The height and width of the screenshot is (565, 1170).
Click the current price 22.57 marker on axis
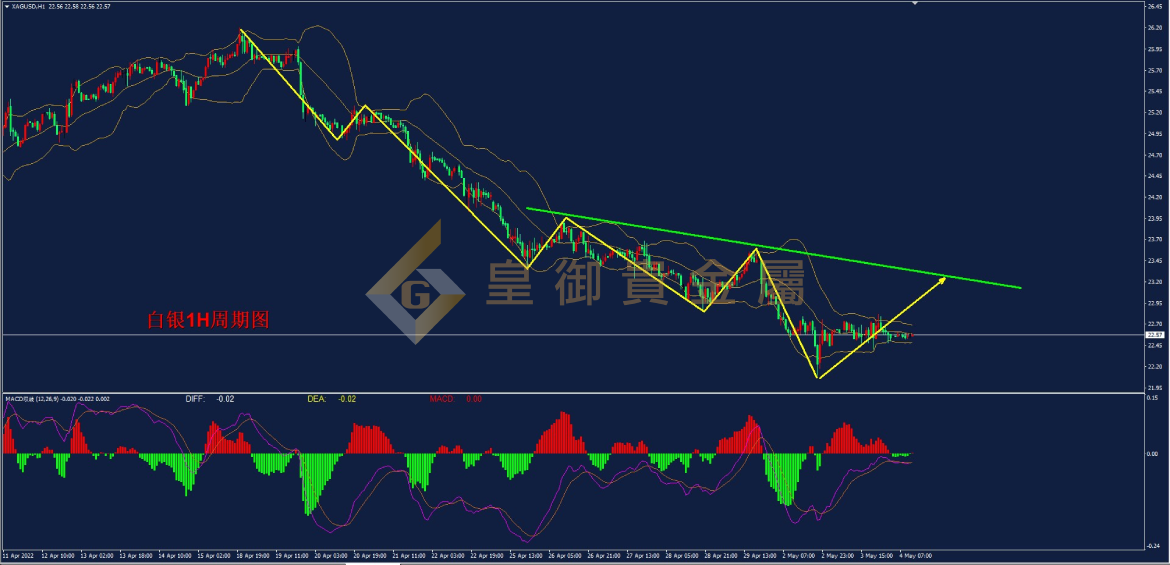pyautogui.click(x=1155, y=335)
